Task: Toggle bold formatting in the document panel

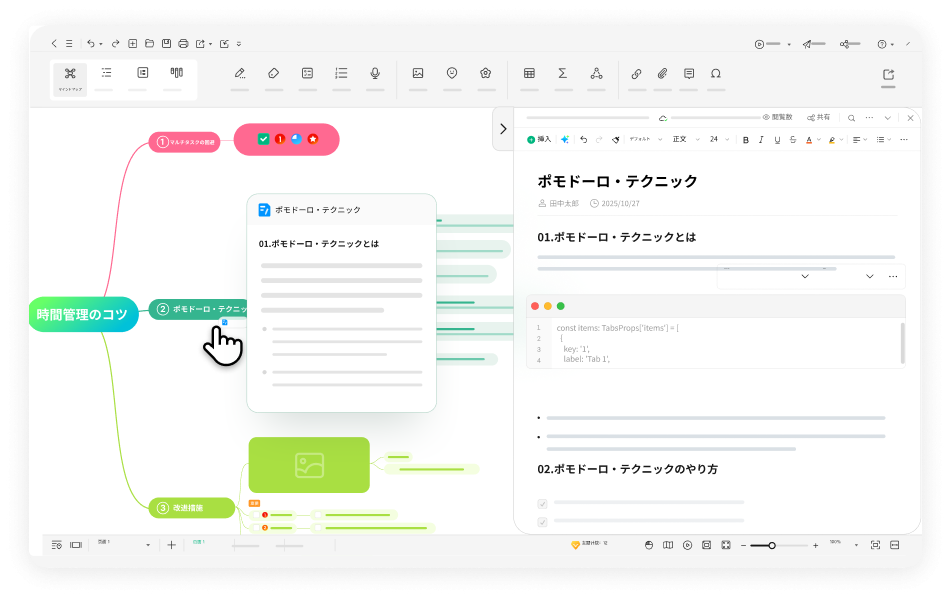Action: click(745, 139)
